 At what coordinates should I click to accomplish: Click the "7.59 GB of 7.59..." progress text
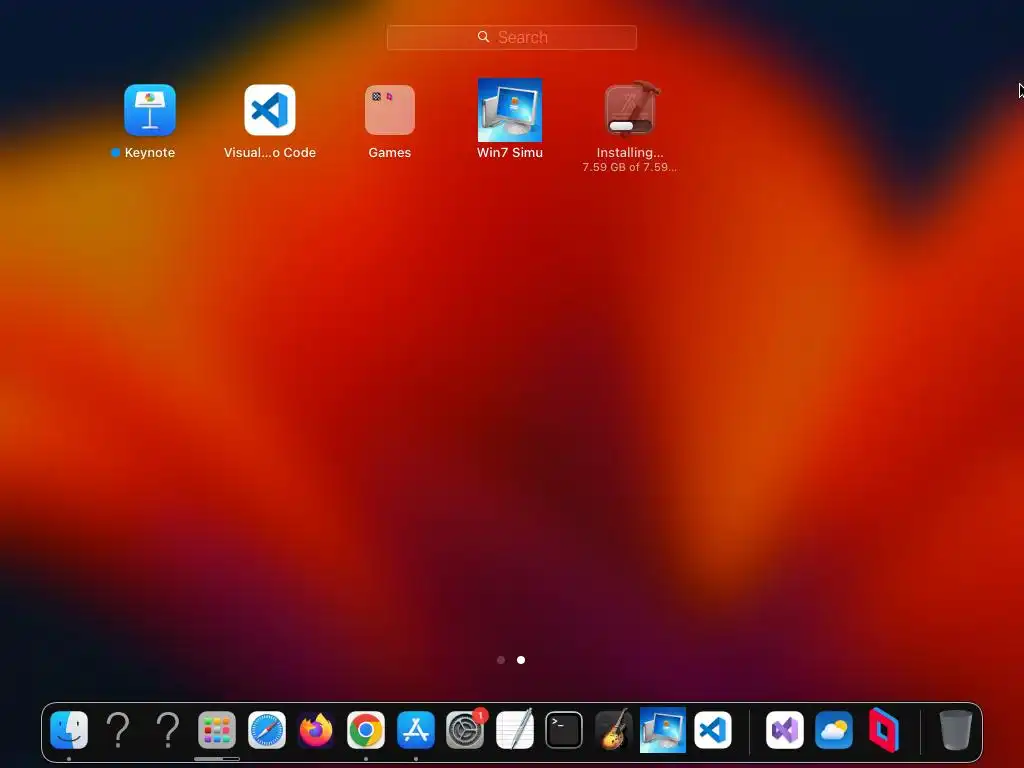630,167
